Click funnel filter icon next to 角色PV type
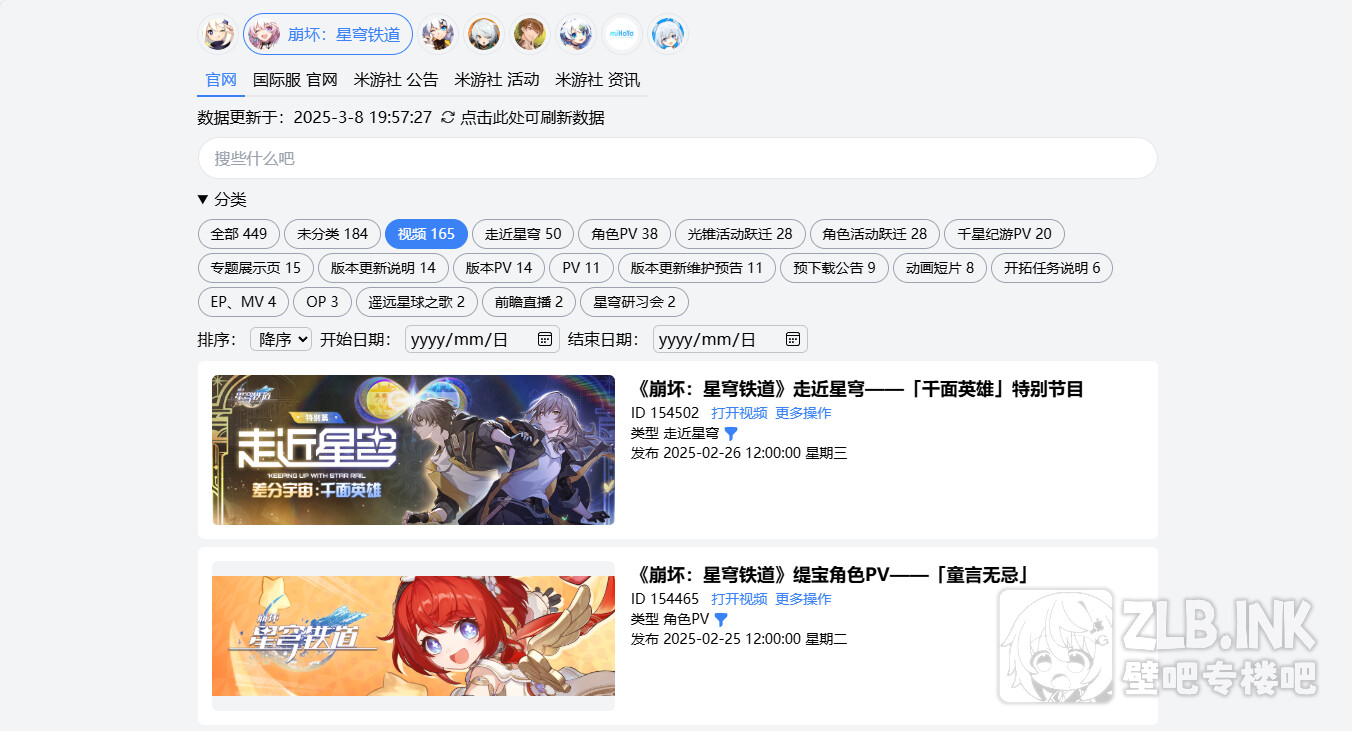The width and height of the screenshot is (1352, 731). tap(721, 620)
